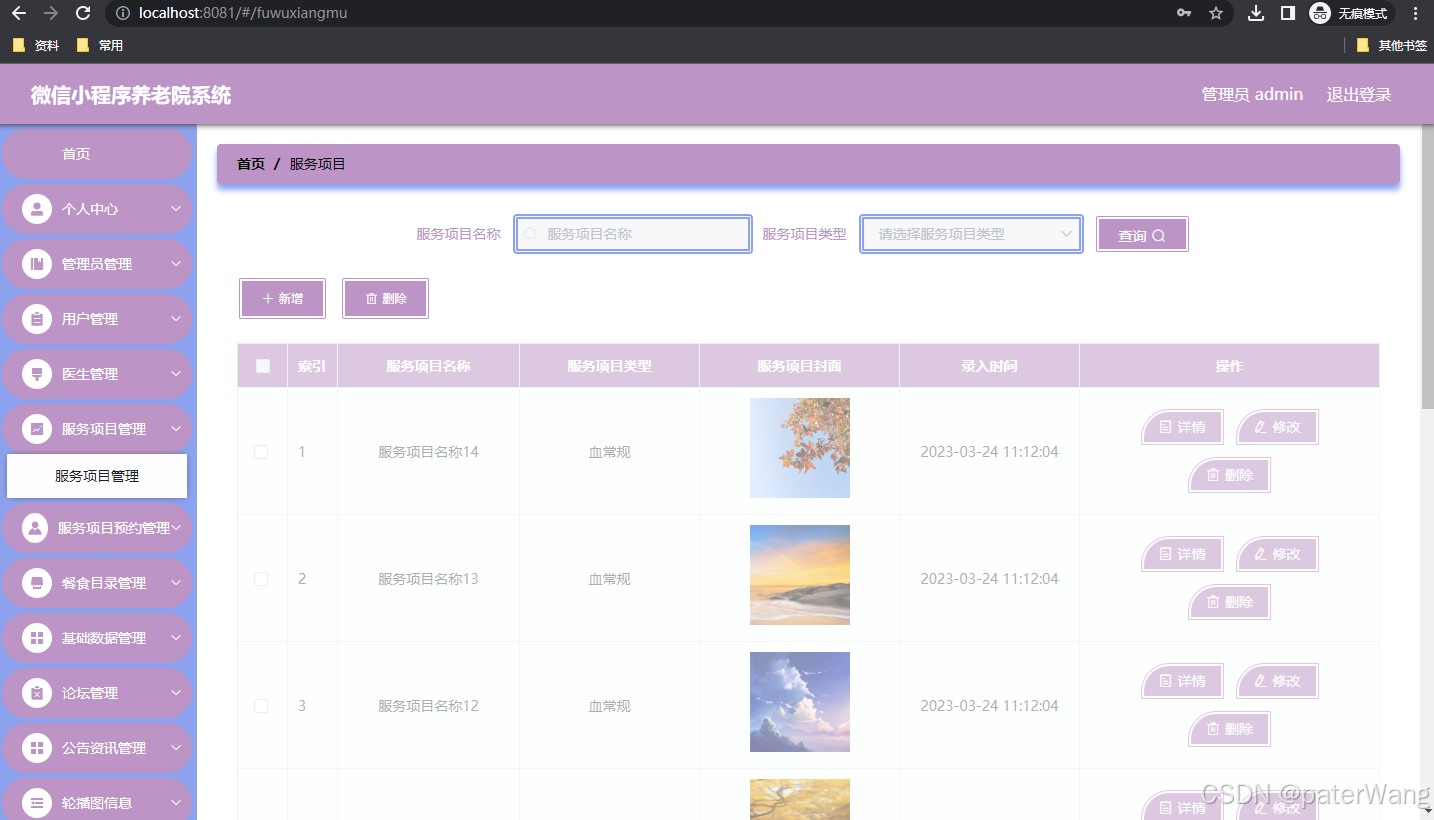Click the 服务项目名称 column header
1434x820 pixels.
(x=428, y=366)
